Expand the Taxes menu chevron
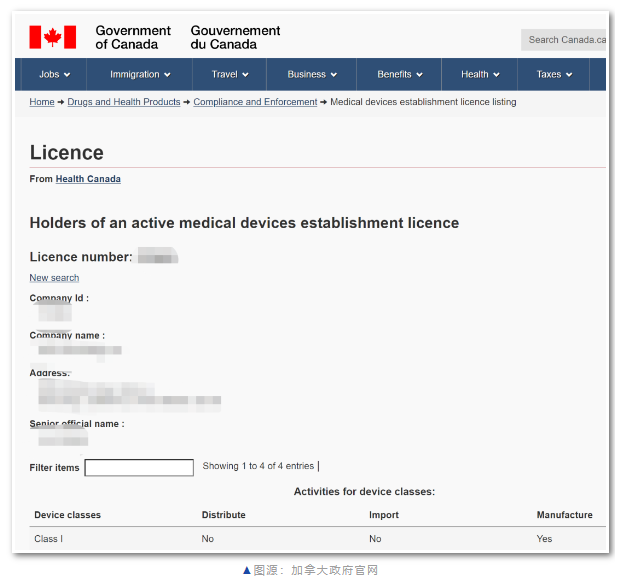The width and height of the screenshot is (638, 588). pos(569,75)
